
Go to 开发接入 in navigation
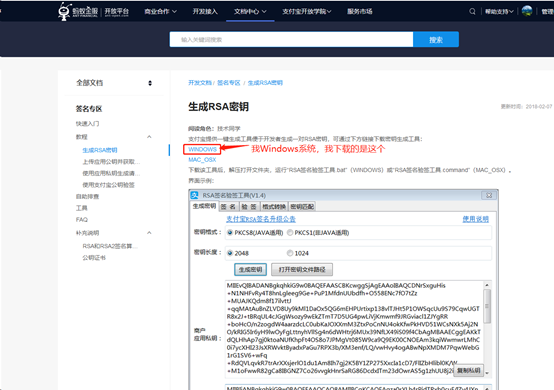(205, 12)
